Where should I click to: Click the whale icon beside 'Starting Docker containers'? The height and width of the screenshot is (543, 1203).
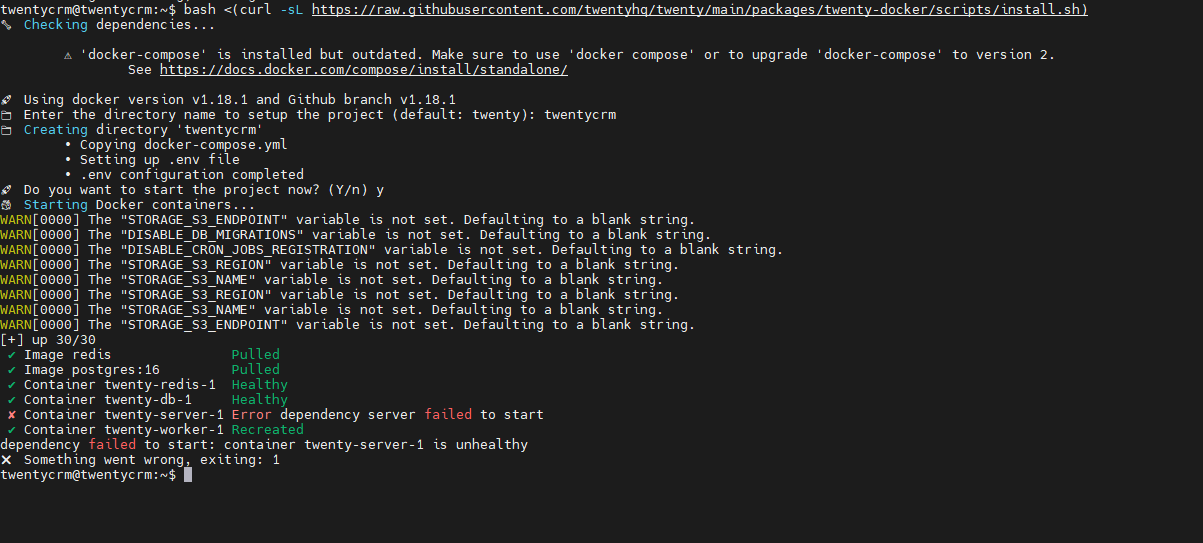click(x=6, y=204)
